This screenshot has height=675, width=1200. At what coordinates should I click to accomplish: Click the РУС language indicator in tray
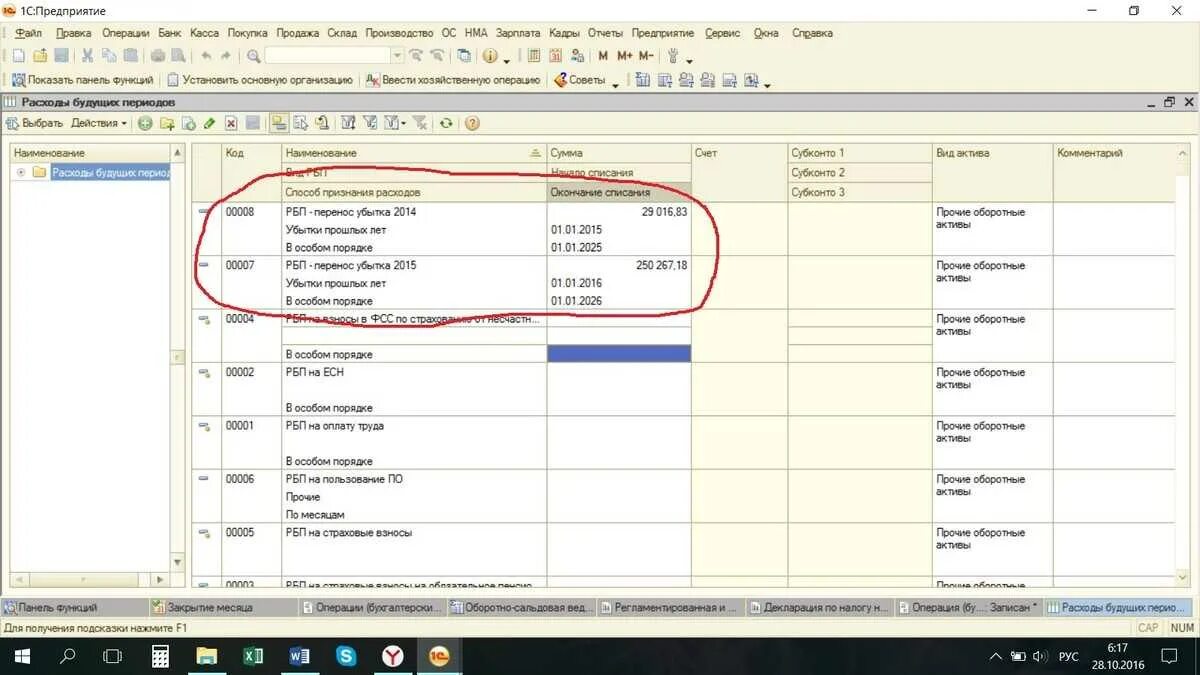[x=1069, y=656]
